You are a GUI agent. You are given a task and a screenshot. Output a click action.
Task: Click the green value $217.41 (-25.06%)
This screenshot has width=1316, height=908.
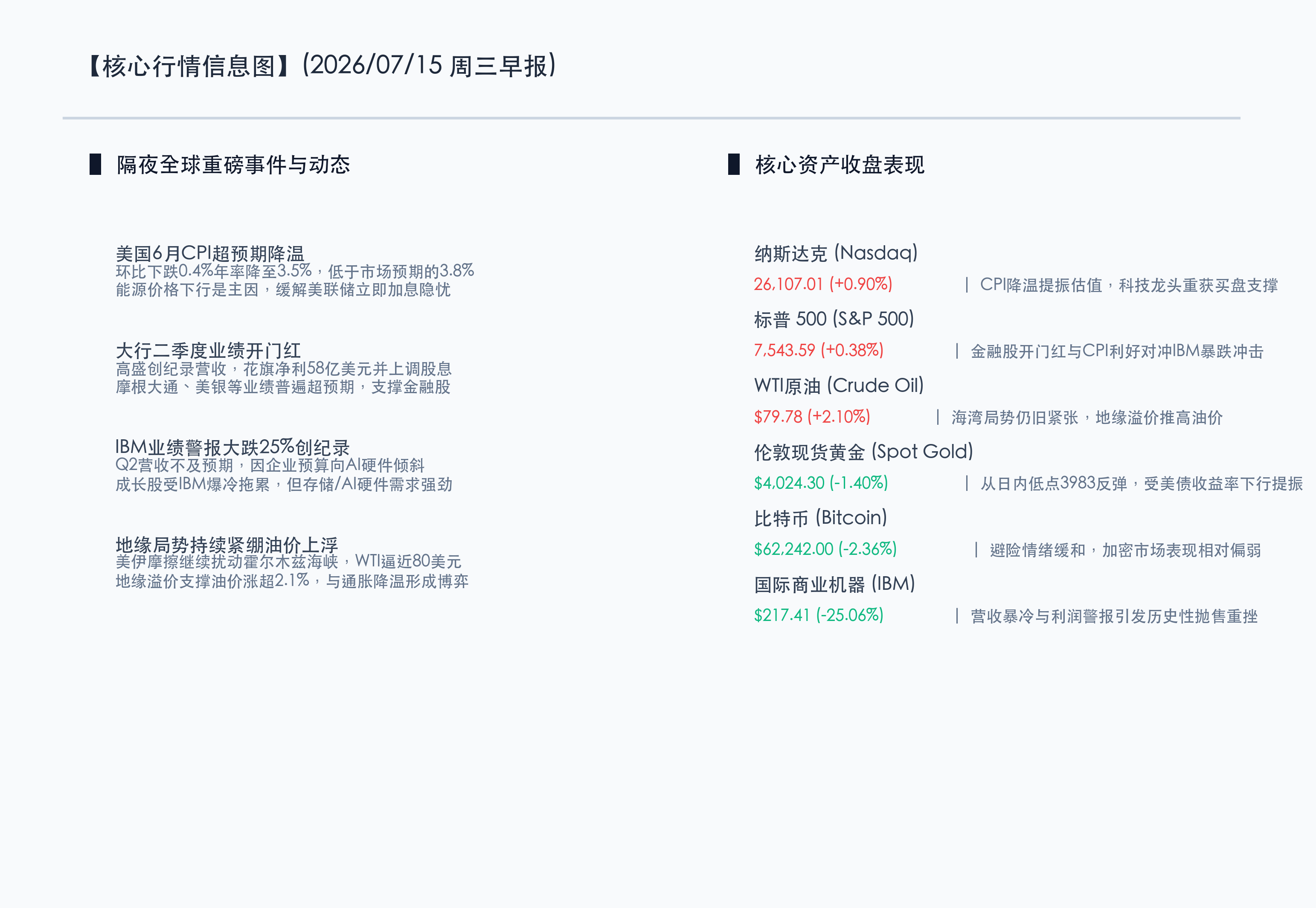coord(818,615)
